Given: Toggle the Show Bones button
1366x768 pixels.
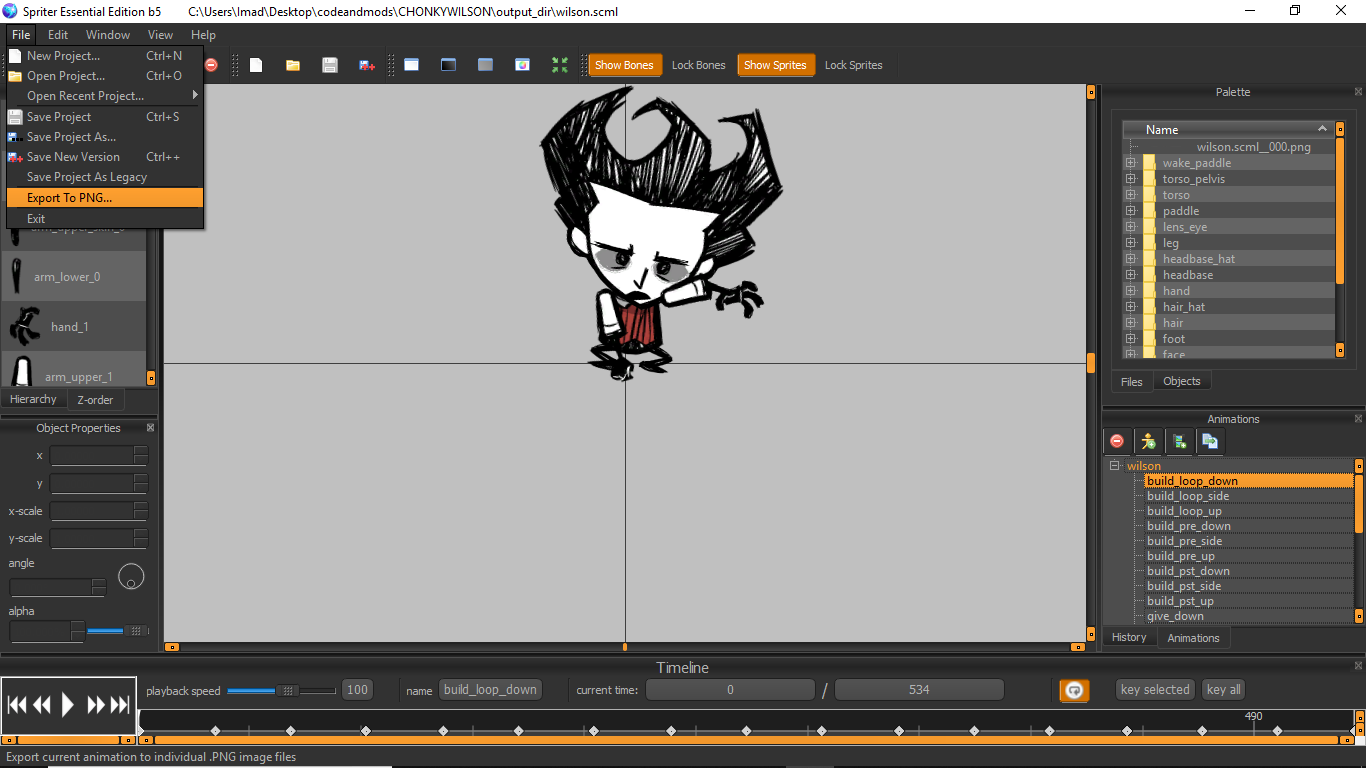Looking at the screenshot, I should pos(624,65).
